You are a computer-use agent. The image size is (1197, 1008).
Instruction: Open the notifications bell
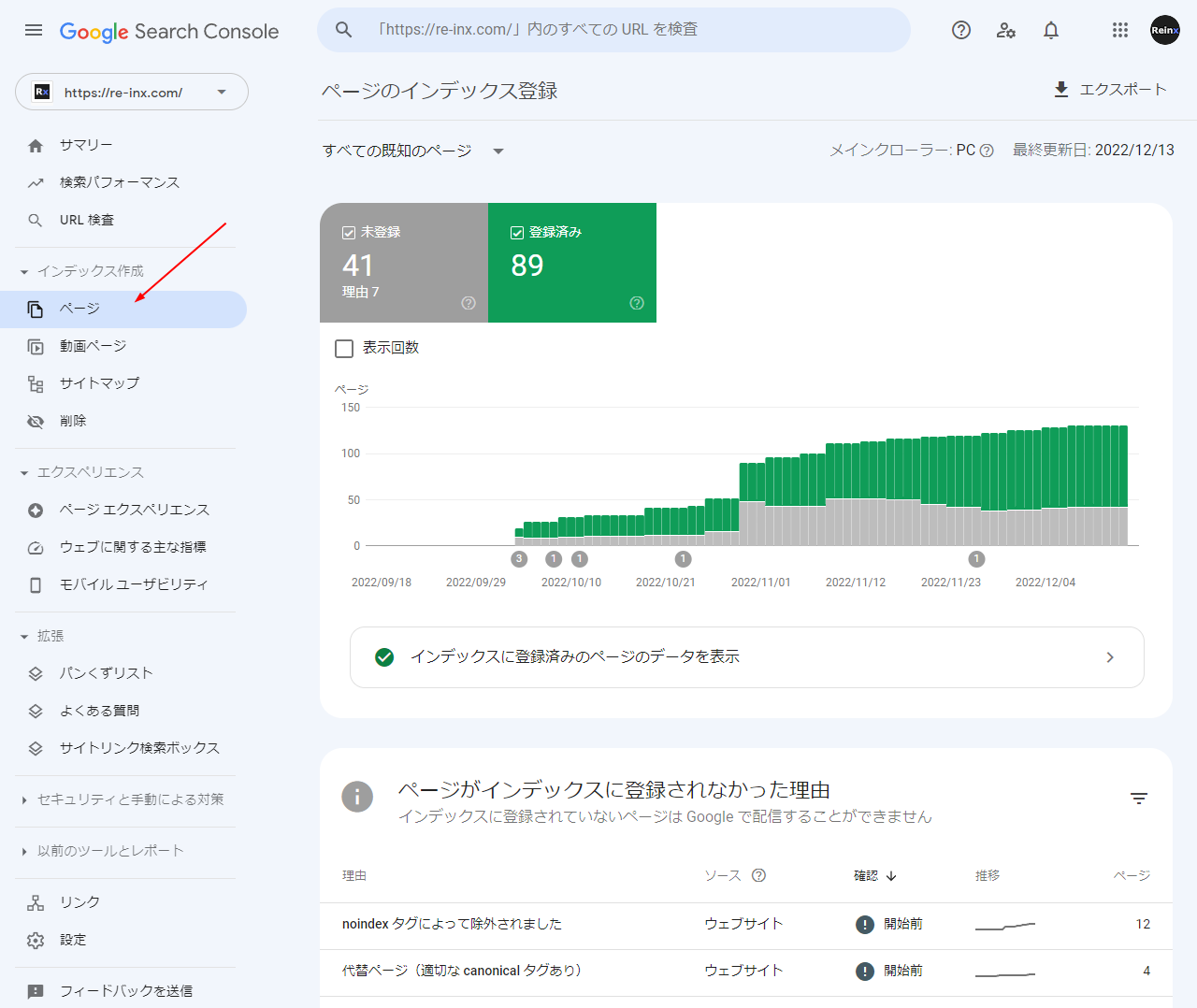(1051, 30)
